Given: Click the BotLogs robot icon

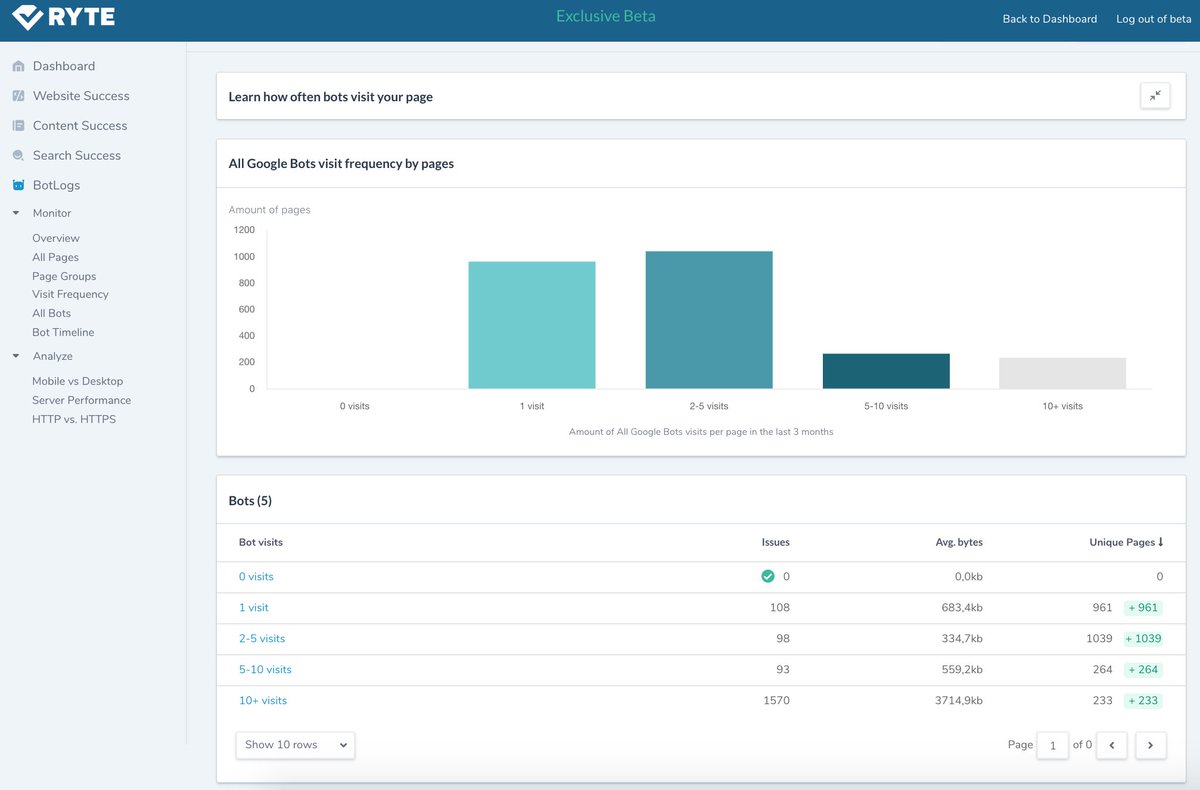Looking at the screenshot, I should click(x=18, y=185).
